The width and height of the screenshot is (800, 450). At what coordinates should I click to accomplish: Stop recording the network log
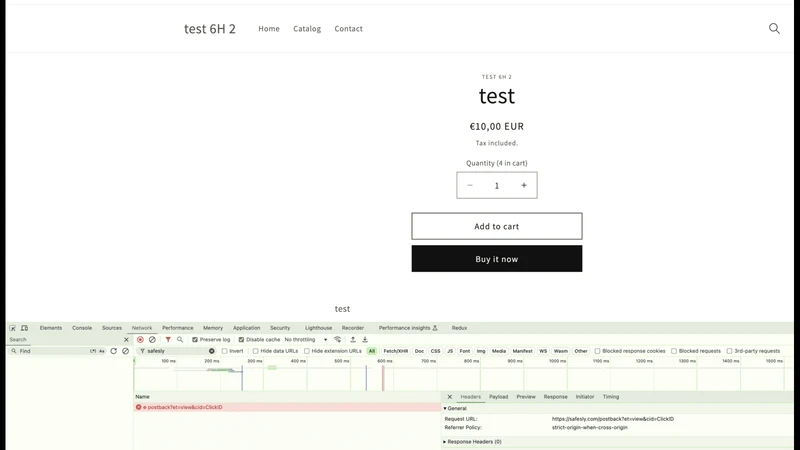tap(140, 340)
